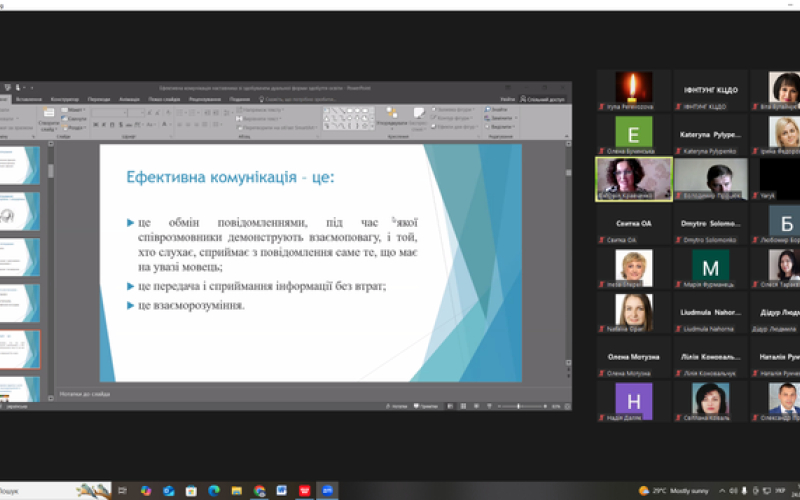Click Увійти (Sign in) button
Screen dimensions: 800x500
coord(507,99)
